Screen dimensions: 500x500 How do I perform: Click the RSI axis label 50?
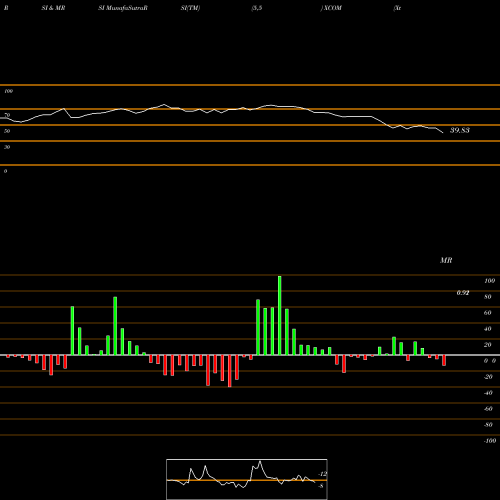[7, 131]
